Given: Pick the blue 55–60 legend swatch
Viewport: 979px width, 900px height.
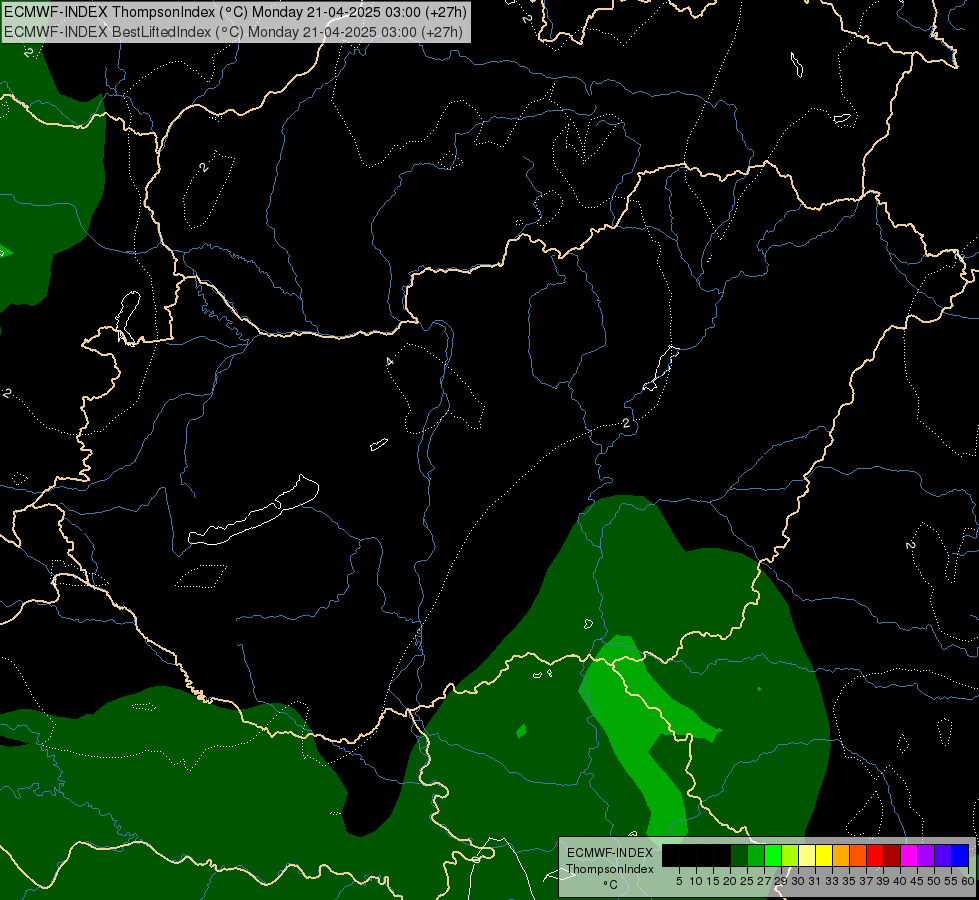Looking at the screenshot, I should coord(960,856).
